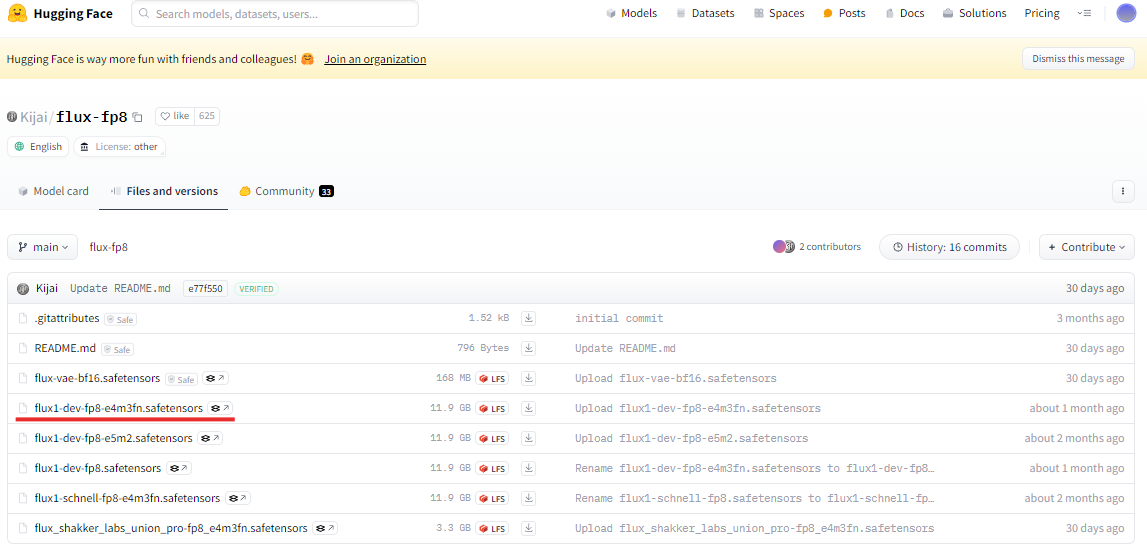Click LFS badge for flux1-dev-fp8.safetensors
This screenshot has height=545, width=1147.
click(492, 469)
